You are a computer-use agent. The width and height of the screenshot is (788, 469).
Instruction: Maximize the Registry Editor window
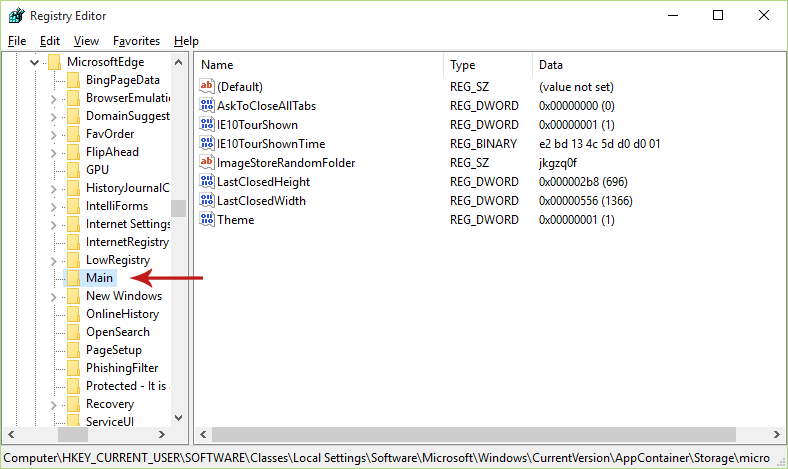coord(718,16)
